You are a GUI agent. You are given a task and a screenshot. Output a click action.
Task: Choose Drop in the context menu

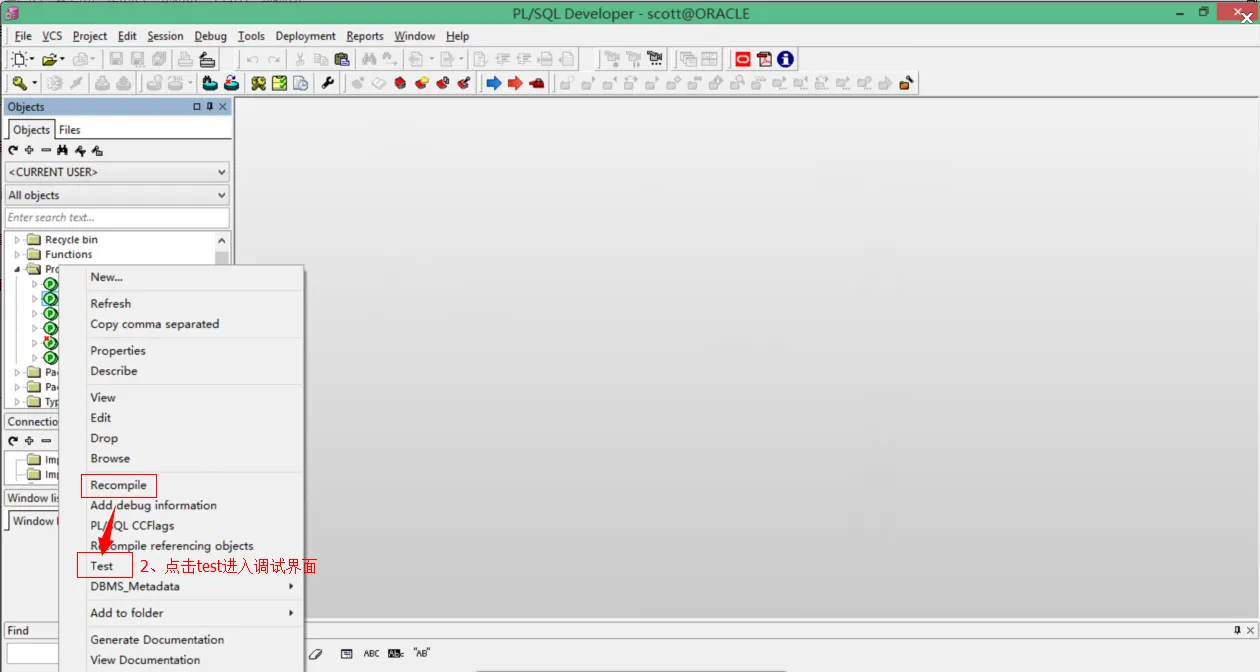point(104,438)
